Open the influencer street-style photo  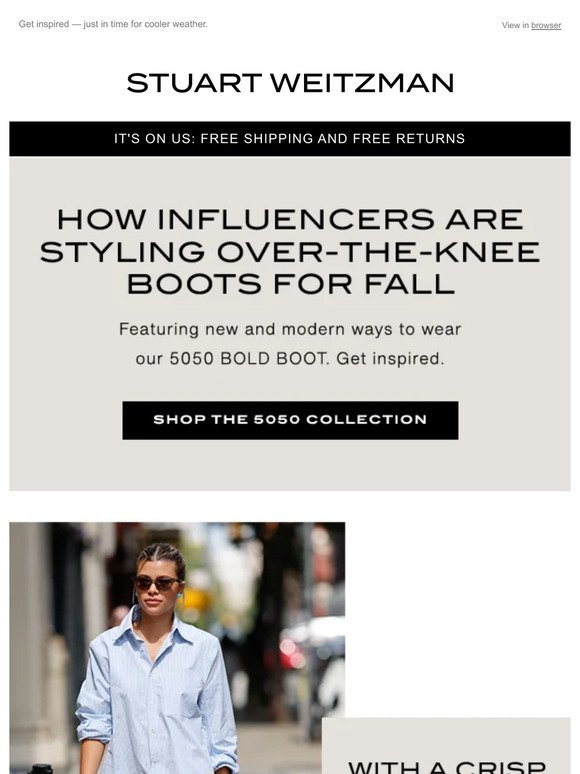(x=177, y=648)
